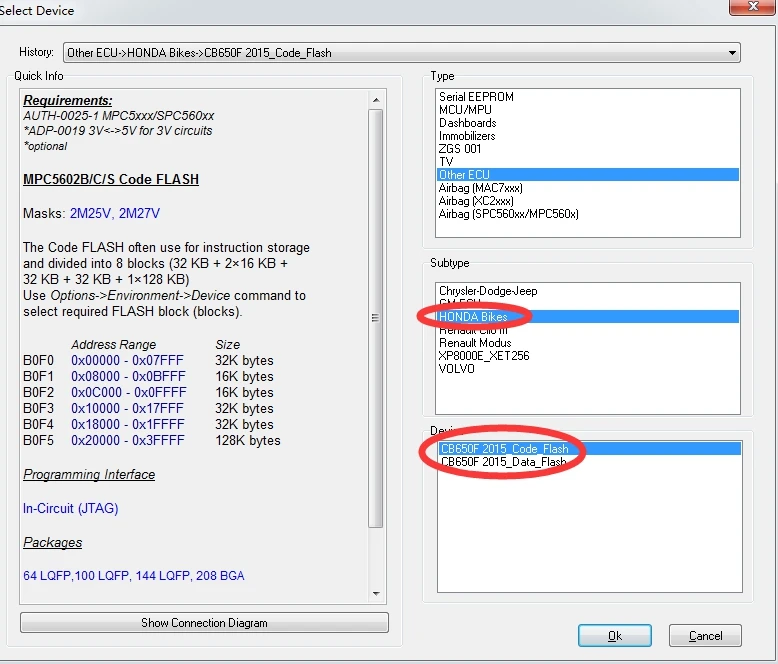Click MPC5602B/C/S Code FLASH heading

pyautogui.click(x=111, y=179)
